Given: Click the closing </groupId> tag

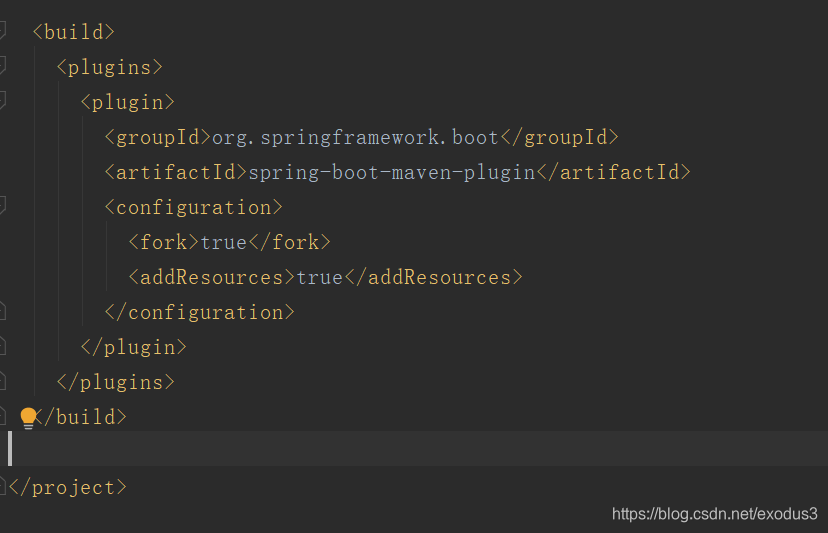Looking at the screenshot, I should pyautogui.click(x=559, y=138).
